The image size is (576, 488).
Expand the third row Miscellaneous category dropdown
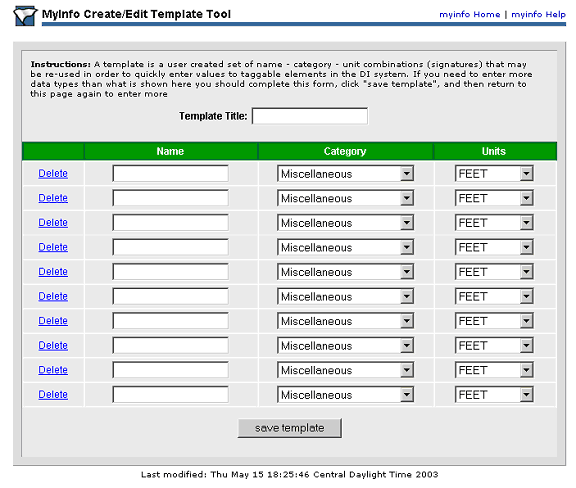click(345, 223)
